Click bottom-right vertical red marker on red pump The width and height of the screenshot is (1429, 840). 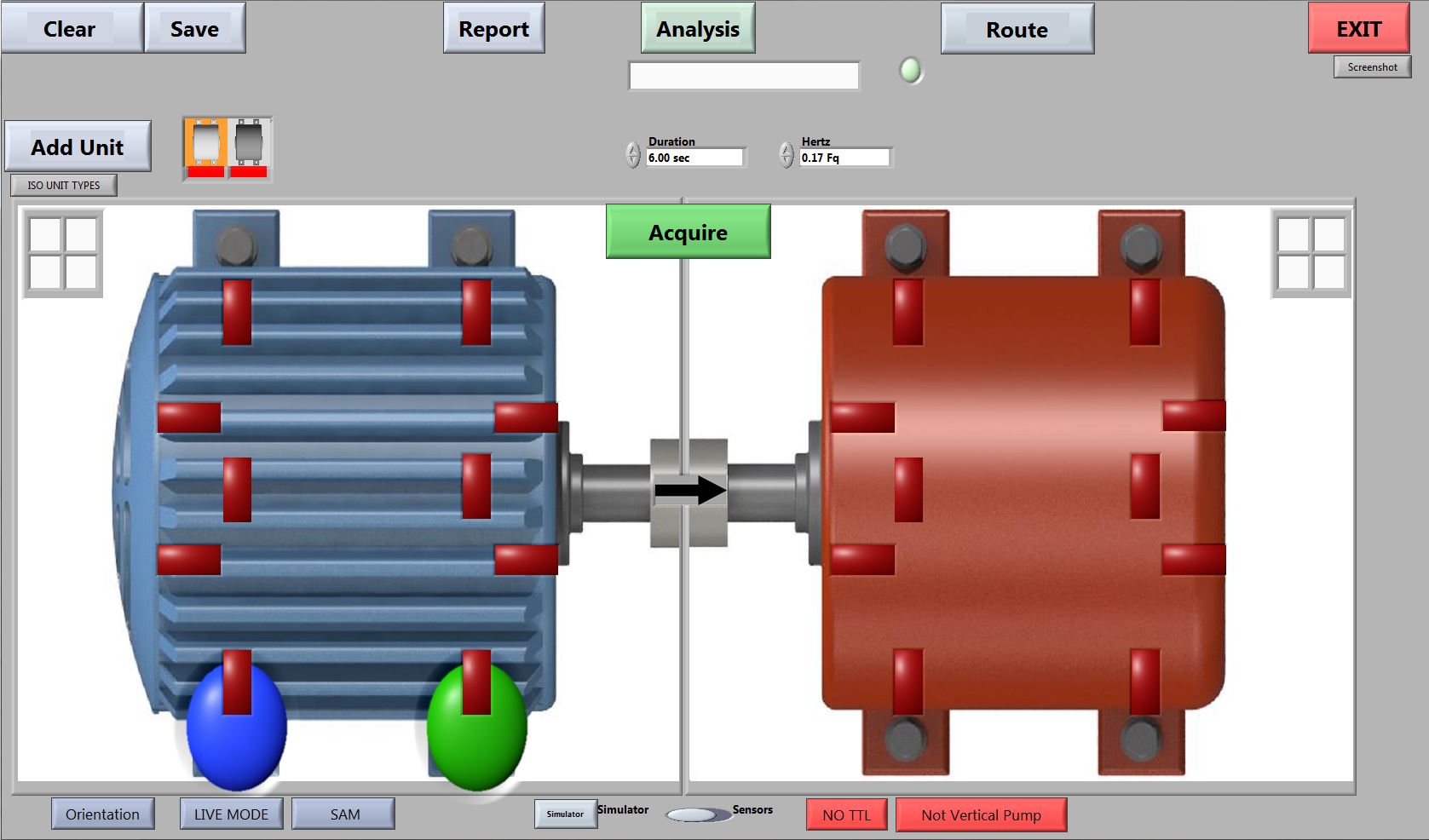tap(1145, 682)
